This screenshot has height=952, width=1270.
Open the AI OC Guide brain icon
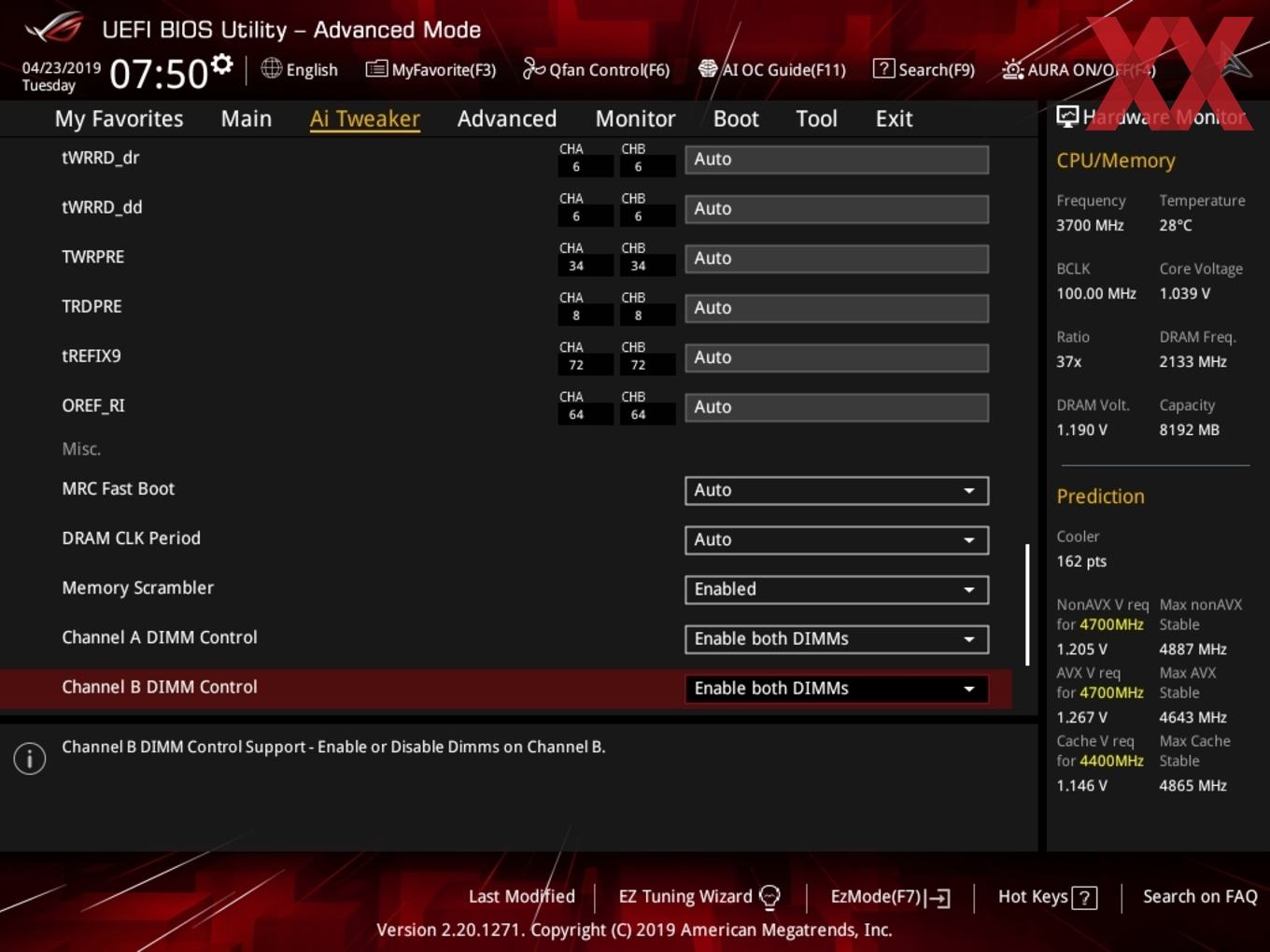[x=708, y=68]
